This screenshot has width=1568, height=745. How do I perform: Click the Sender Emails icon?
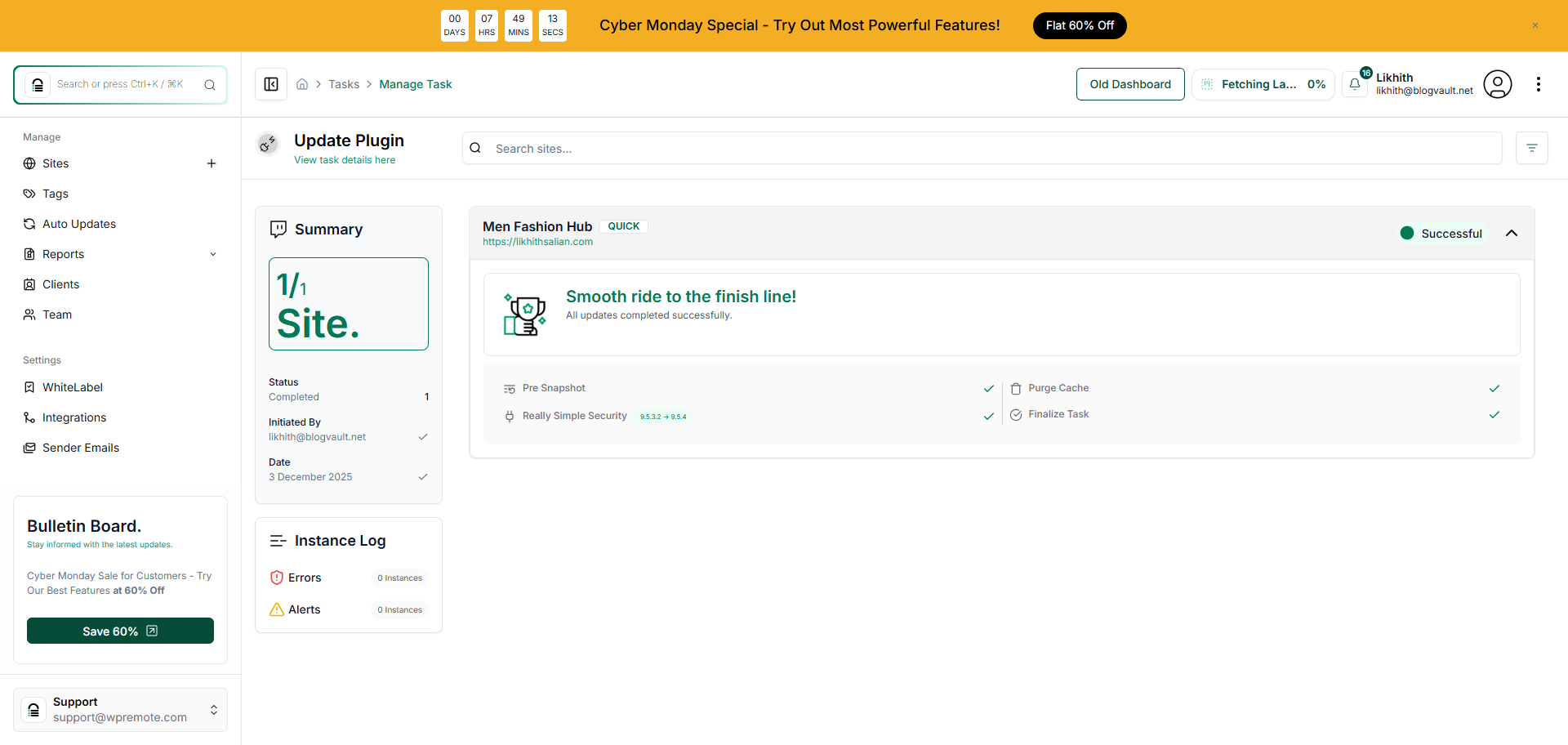click(x=29, y=448)
